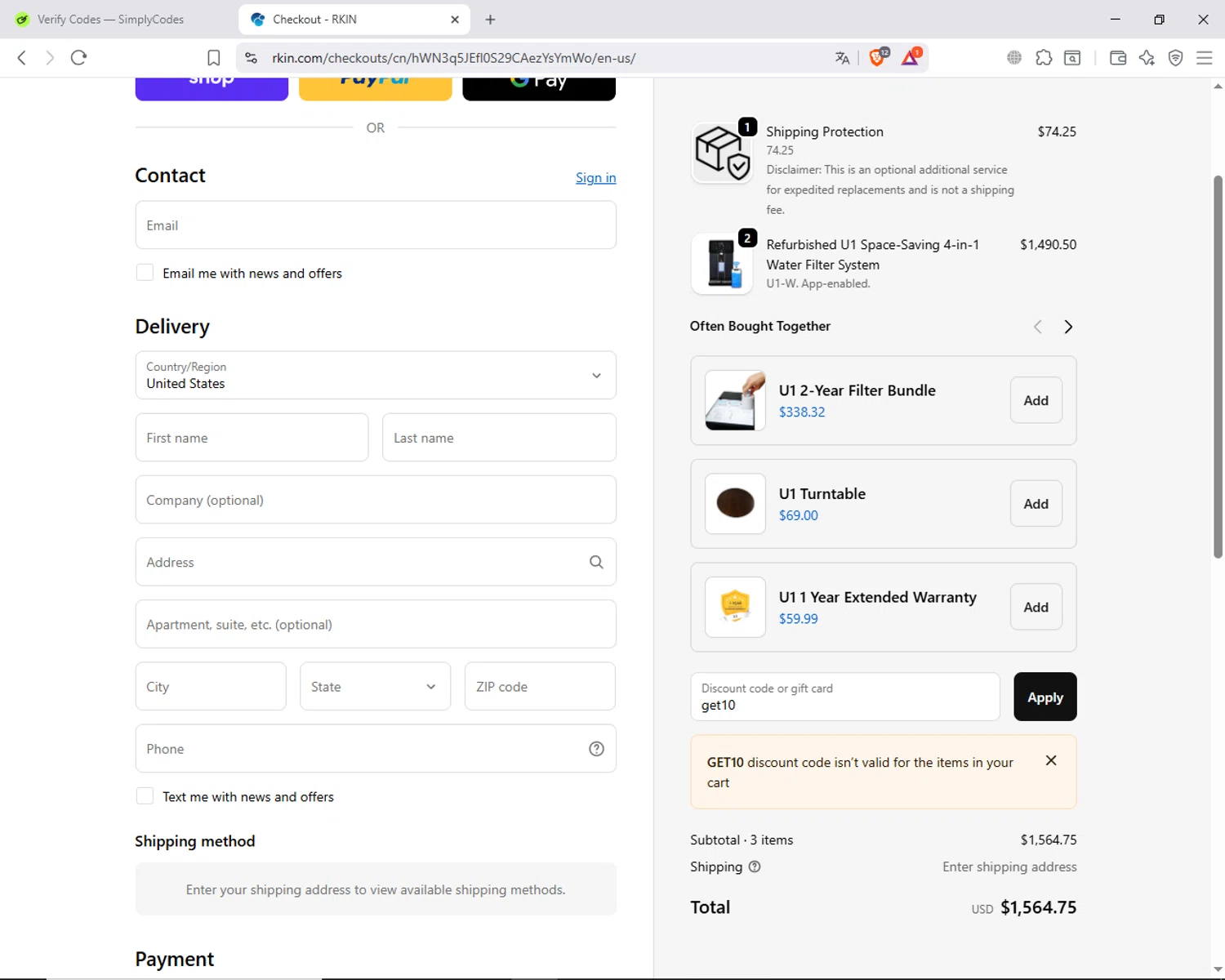Click the total $1,564.75 amount

click(1039, 907)
